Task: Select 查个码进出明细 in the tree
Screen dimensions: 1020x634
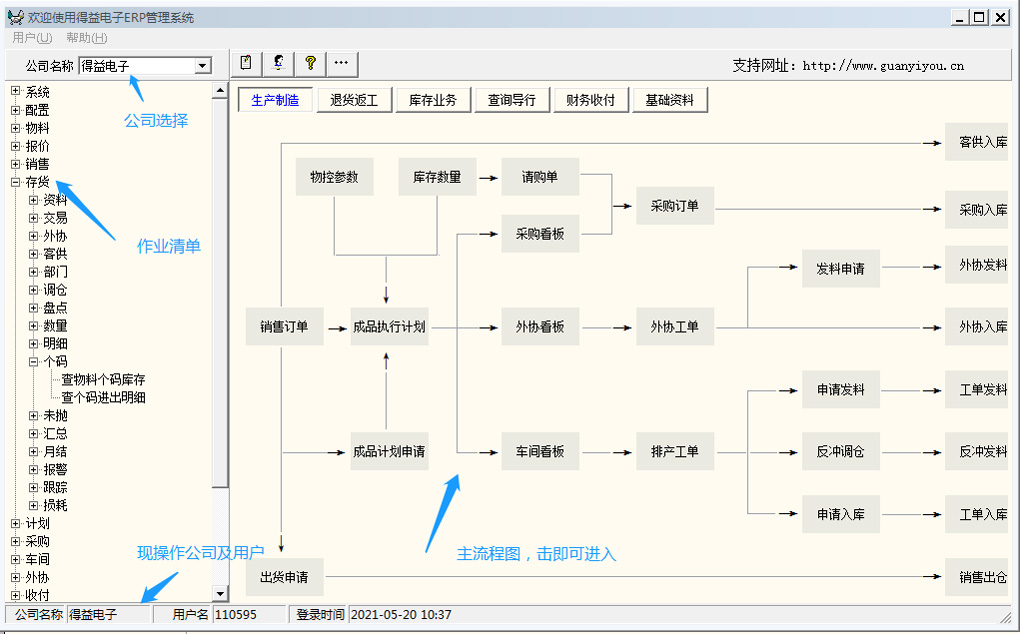Action: coord(103,398)
